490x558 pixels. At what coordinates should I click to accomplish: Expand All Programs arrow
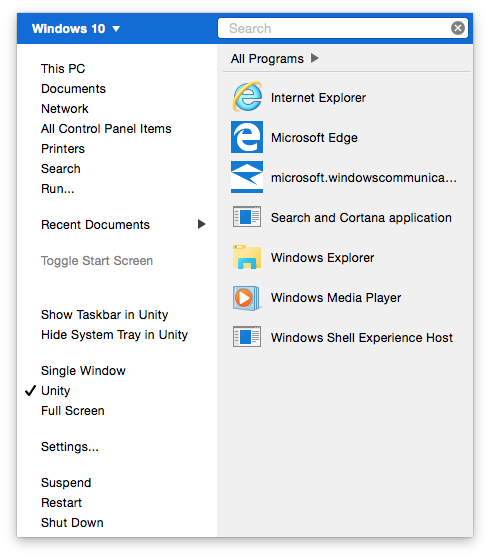[x=315, y=58]
